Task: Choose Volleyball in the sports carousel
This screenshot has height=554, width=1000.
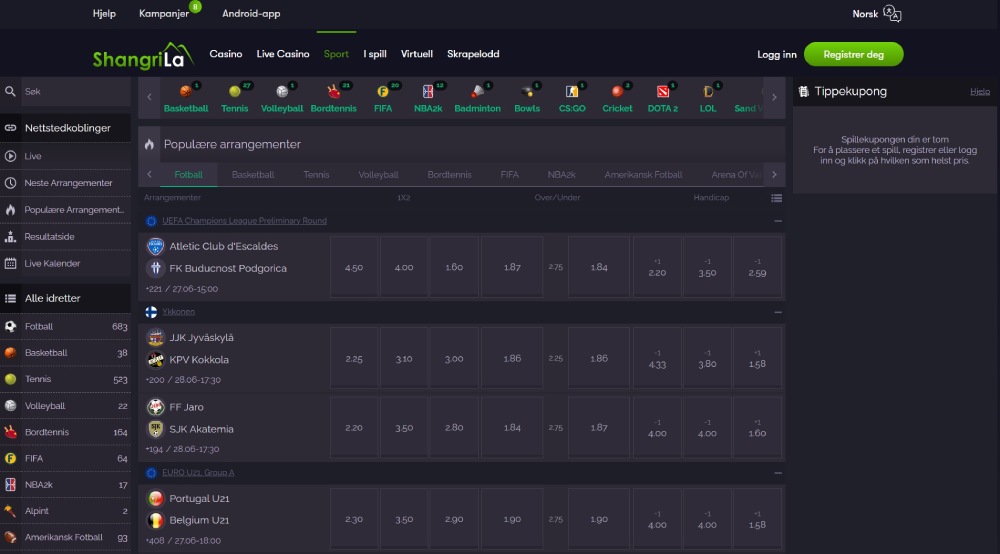Action: (x=281, y=98)
